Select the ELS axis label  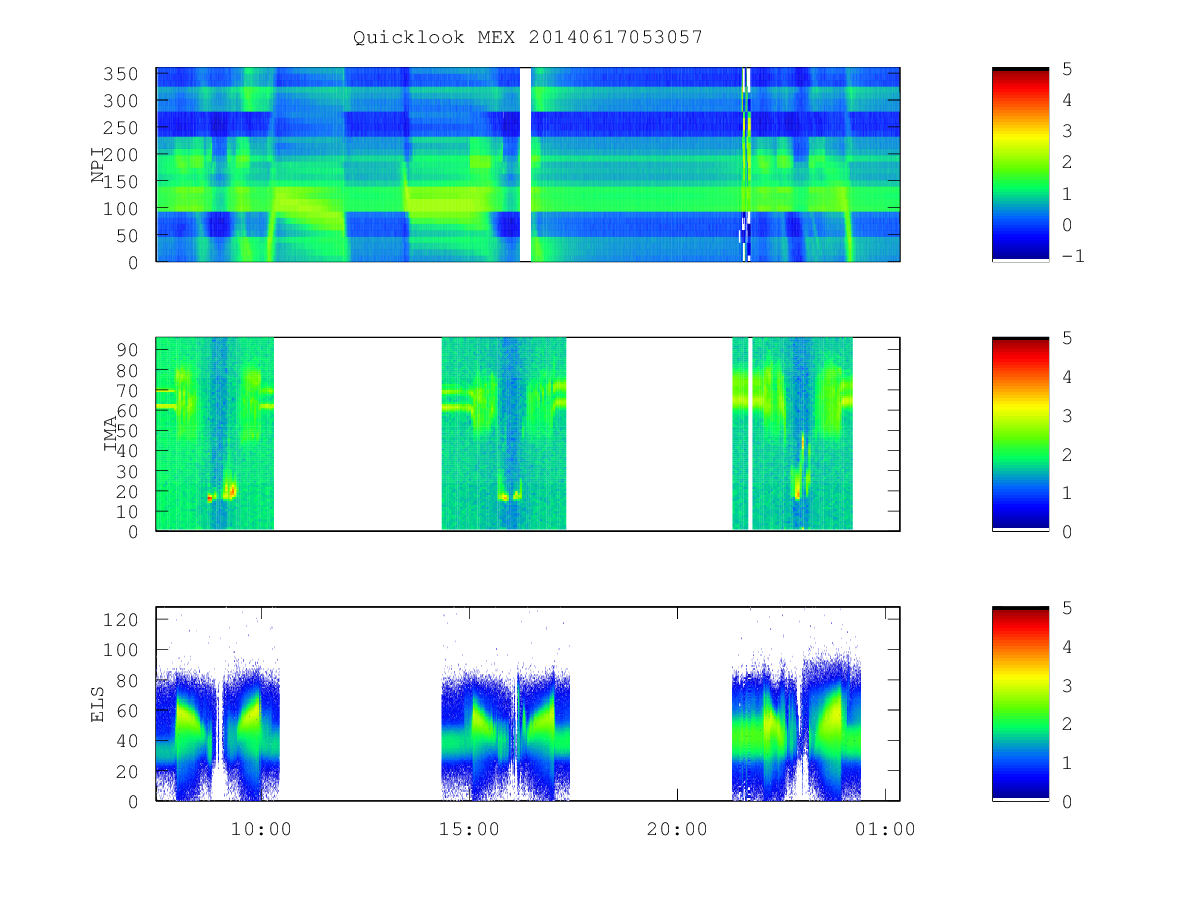(99, 705)
